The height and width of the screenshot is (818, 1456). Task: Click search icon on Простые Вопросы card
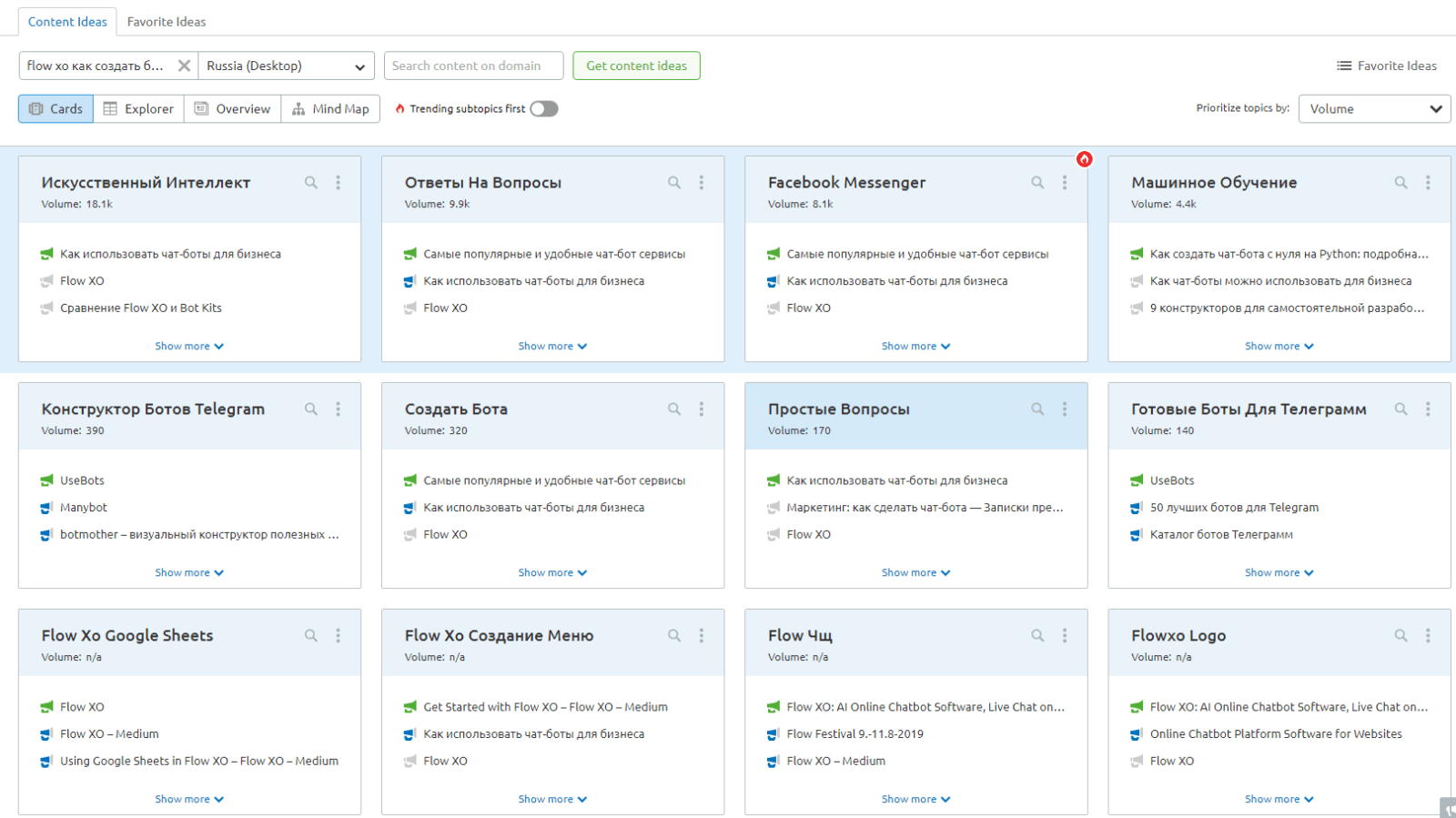point(1037,409)
